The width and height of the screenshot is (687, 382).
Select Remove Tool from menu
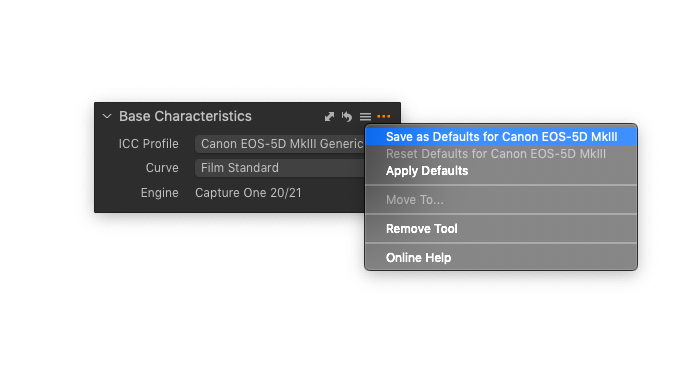pyautogui.click(x=501, y=229)
